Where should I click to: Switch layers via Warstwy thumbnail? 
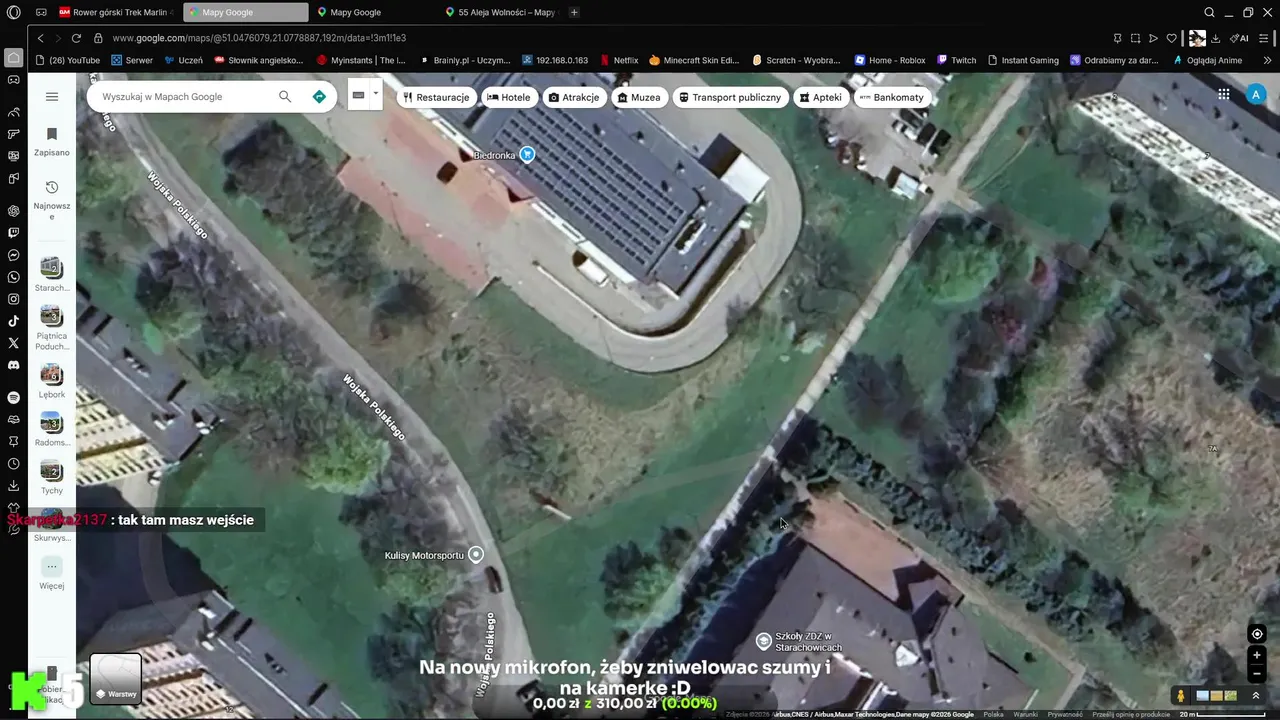116,679
